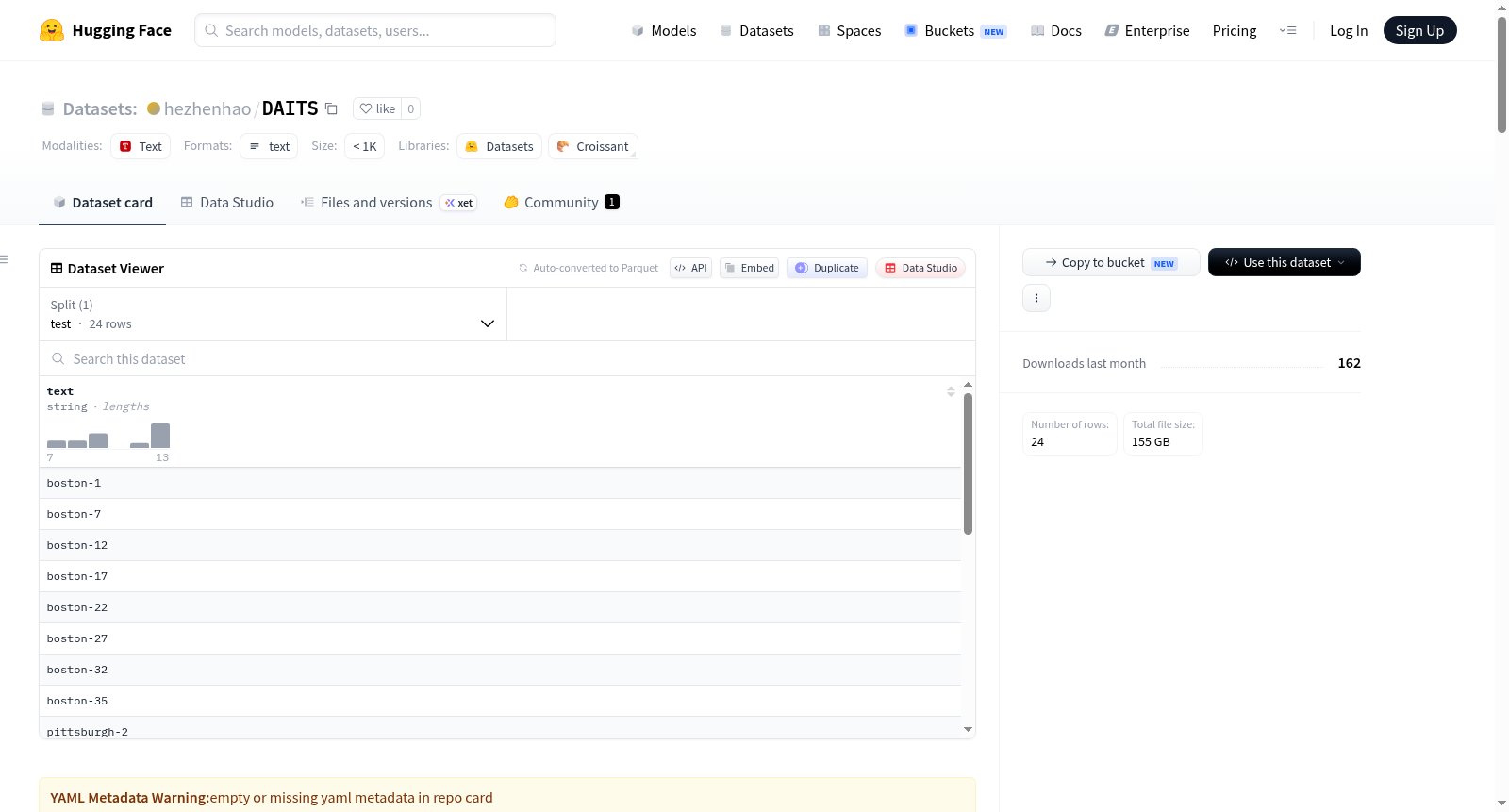Click the Text modality tag

(x=141, y=146)
